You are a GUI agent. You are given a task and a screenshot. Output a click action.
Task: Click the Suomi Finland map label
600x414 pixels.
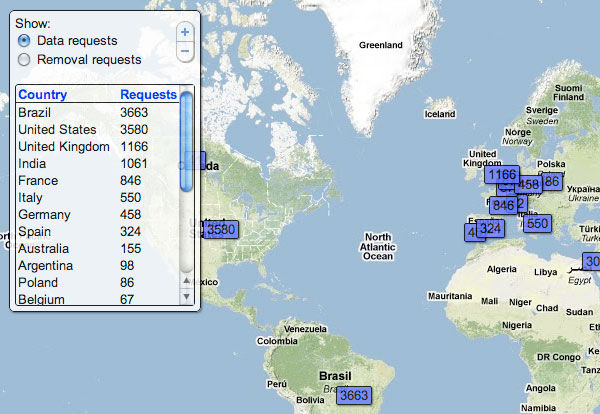pyautogui.click(x=569, y=93)
